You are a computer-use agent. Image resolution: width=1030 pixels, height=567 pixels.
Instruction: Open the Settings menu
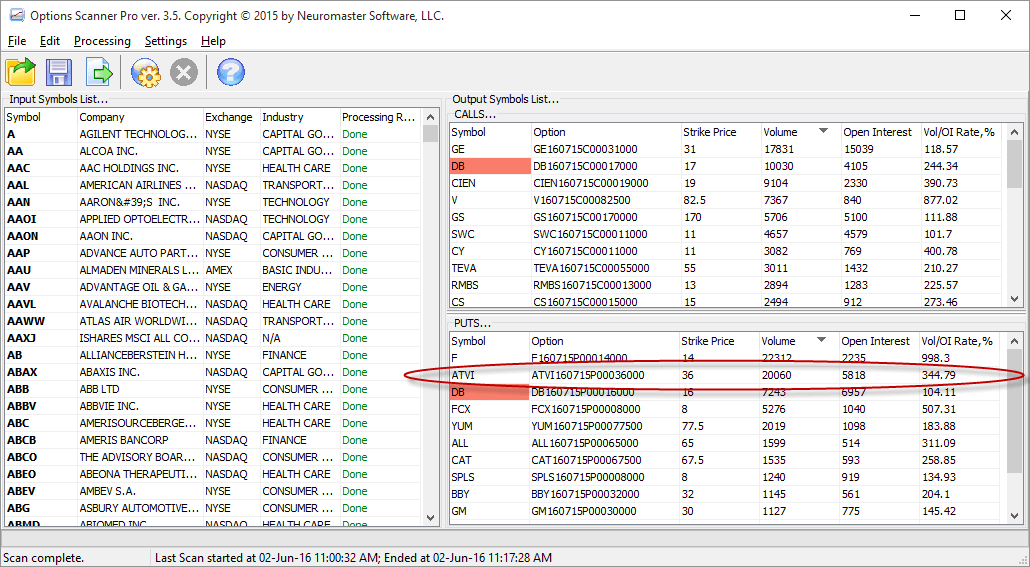pyautogui.click(x=166, y=41)
